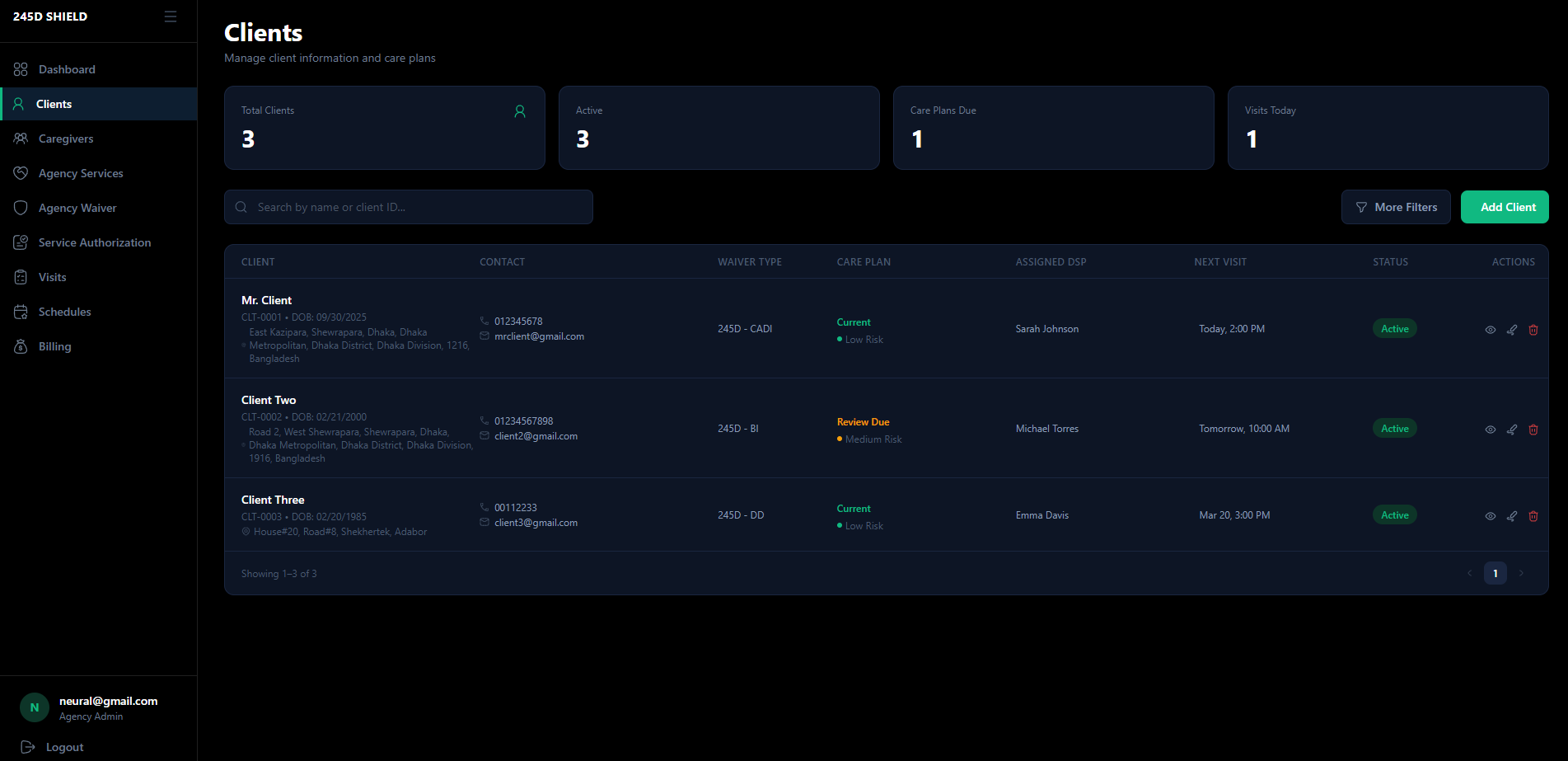This screenshot has width=1568, height=761.
Task: Select page 1 in pagination
Action: click(x=1495, y=573)
